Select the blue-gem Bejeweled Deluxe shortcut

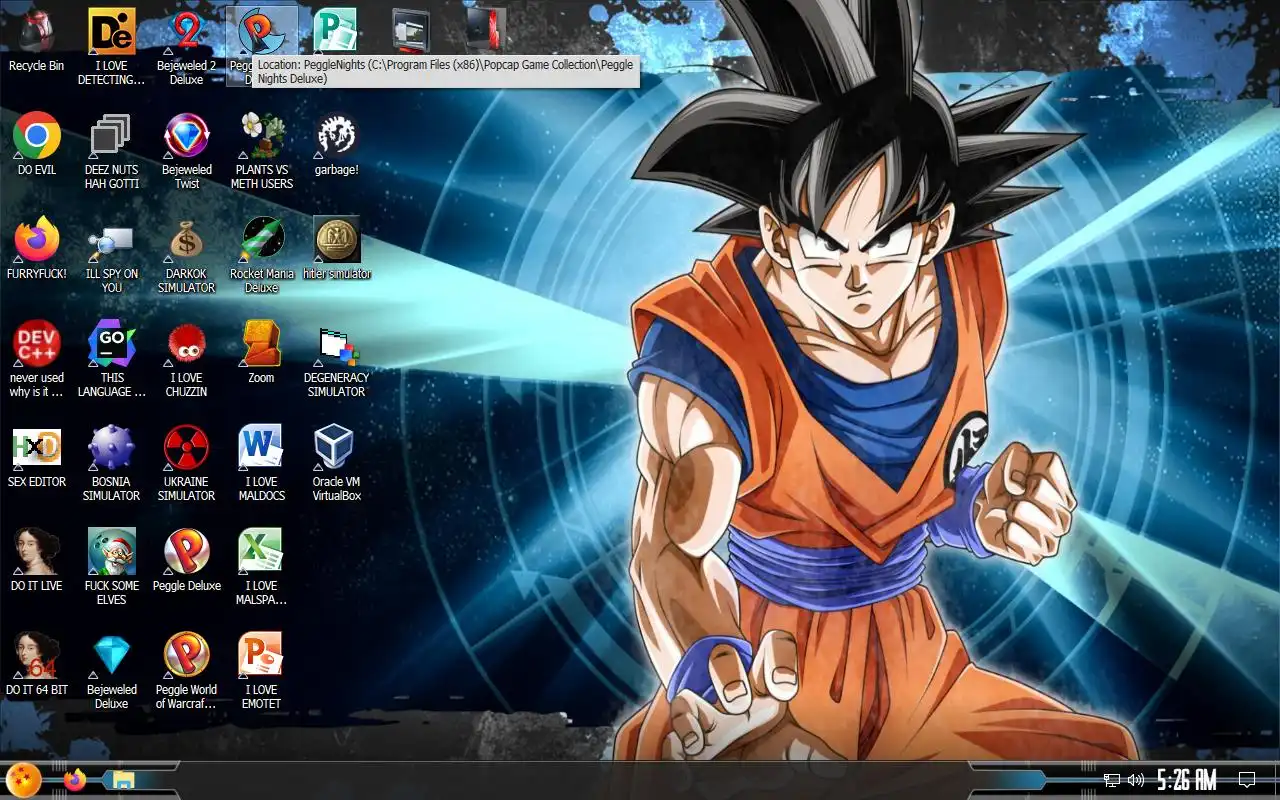[x=112, y=671]
